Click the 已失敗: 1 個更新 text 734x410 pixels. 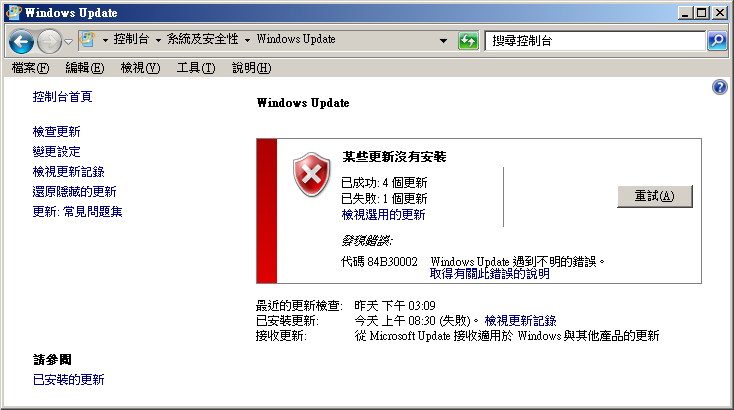point(384,199)
